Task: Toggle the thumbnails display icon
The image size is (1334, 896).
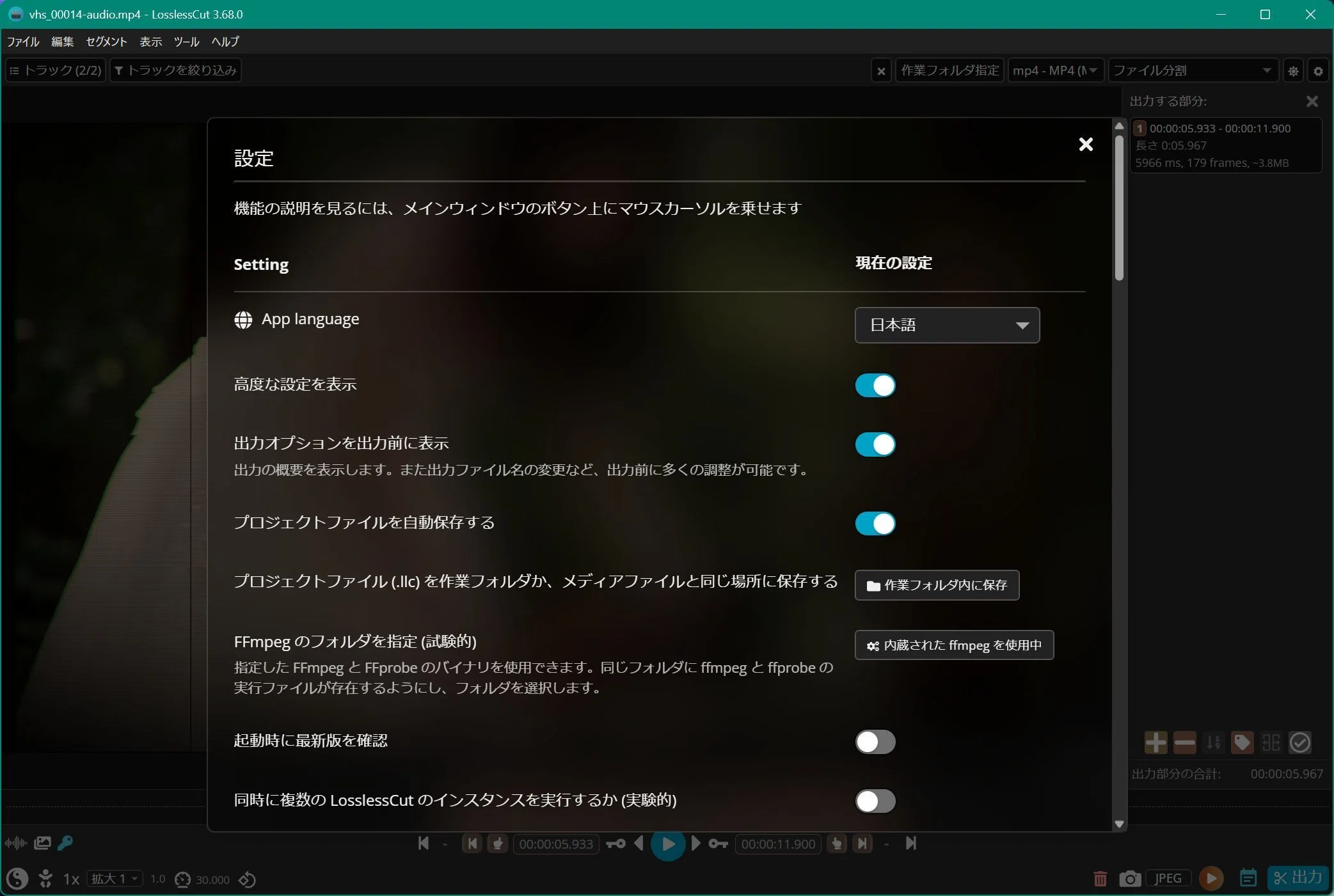Action: click(42, 843)
